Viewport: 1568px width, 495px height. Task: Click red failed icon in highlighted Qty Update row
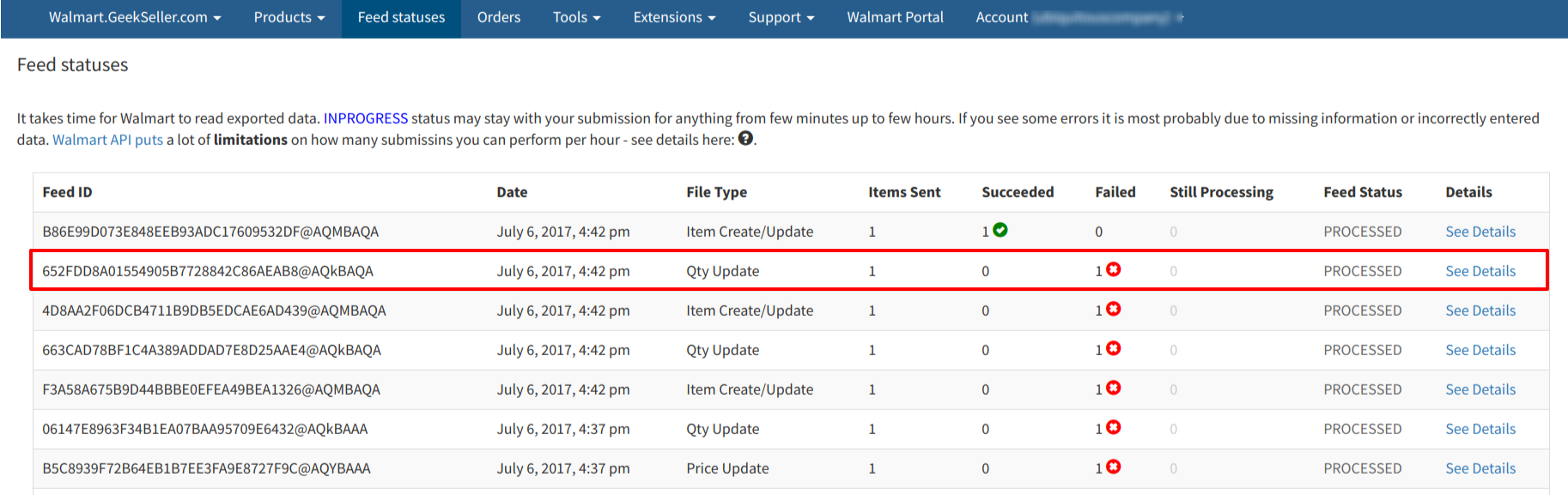coord(1114,269)
